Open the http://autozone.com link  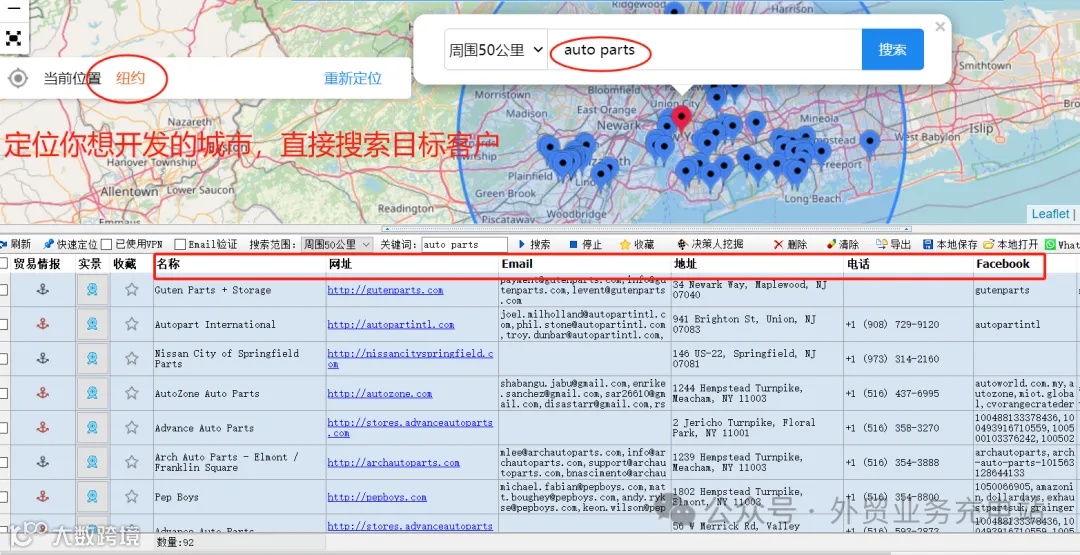tap(380, 393)
